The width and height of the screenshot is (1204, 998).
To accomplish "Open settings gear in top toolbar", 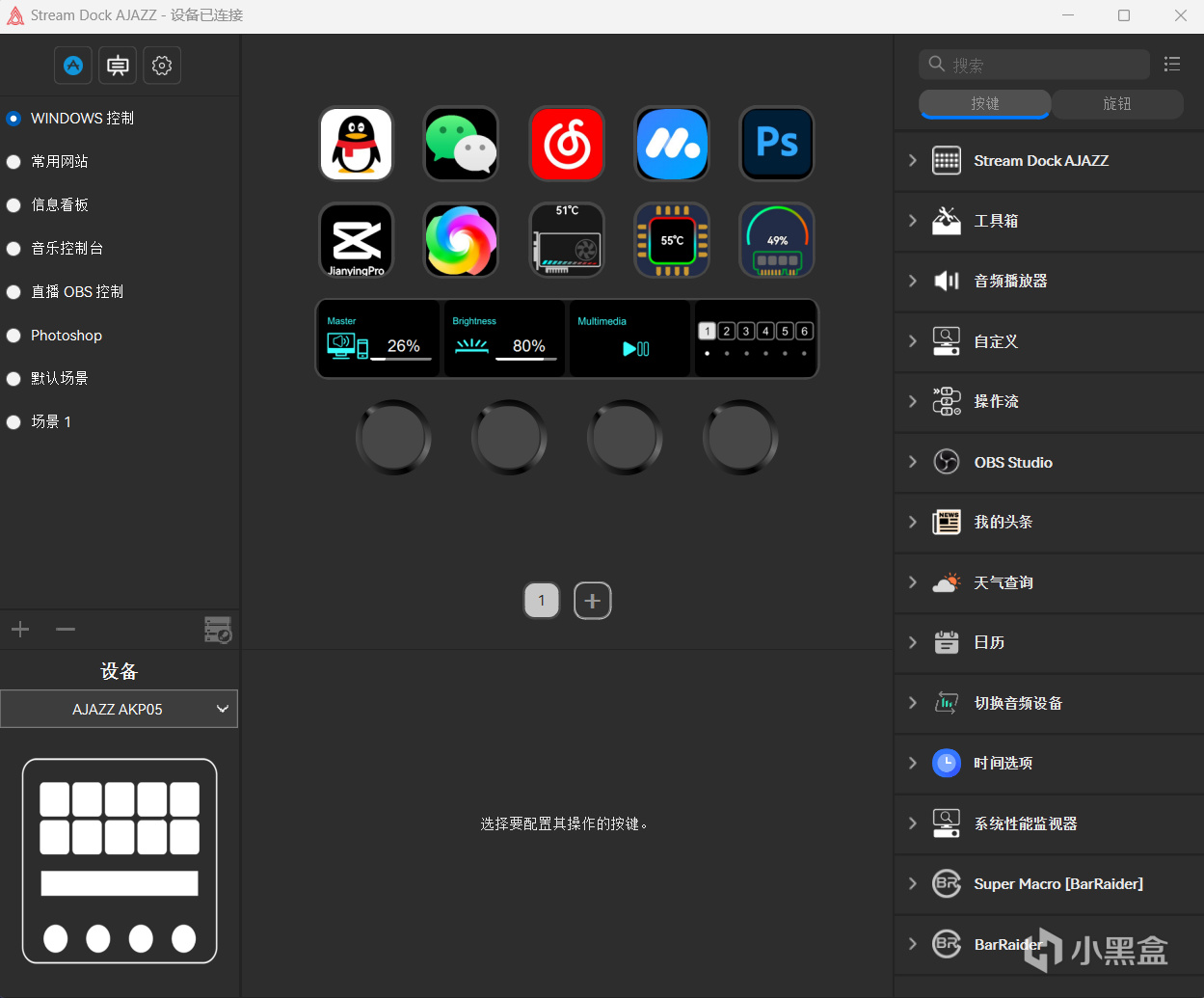I will pos(162,66).
